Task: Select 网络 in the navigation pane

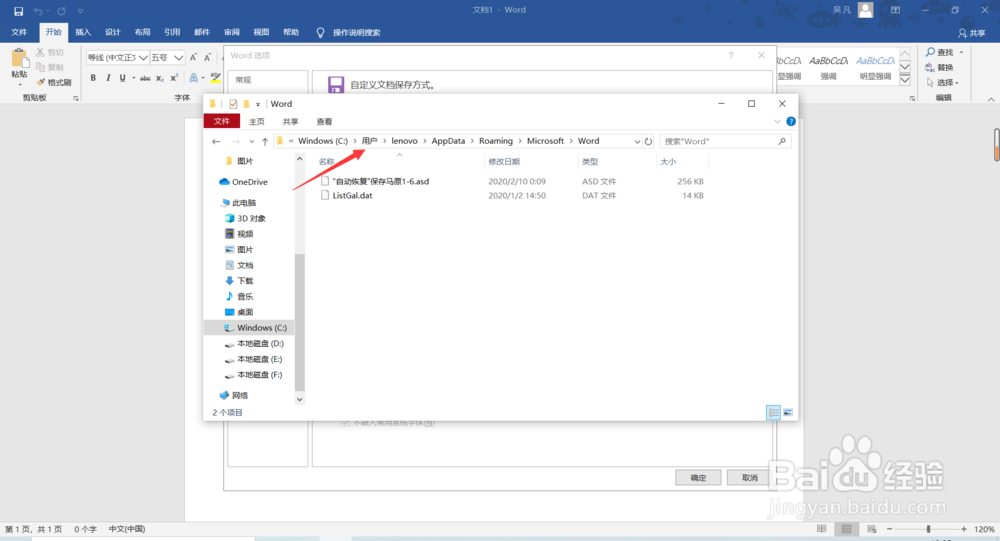Action: click(240, 396)
